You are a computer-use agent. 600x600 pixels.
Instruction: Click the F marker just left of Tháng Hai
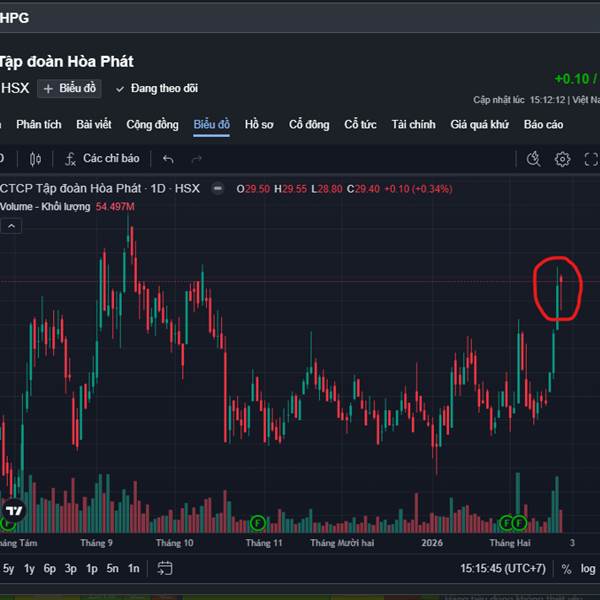point(506,523)
